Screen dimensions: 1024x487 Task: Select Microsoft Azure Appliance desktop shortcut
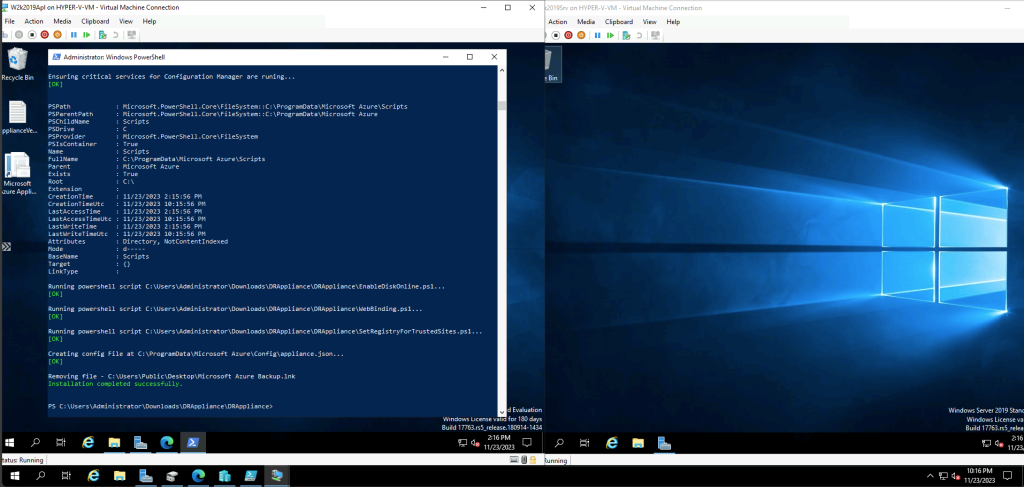17,174
